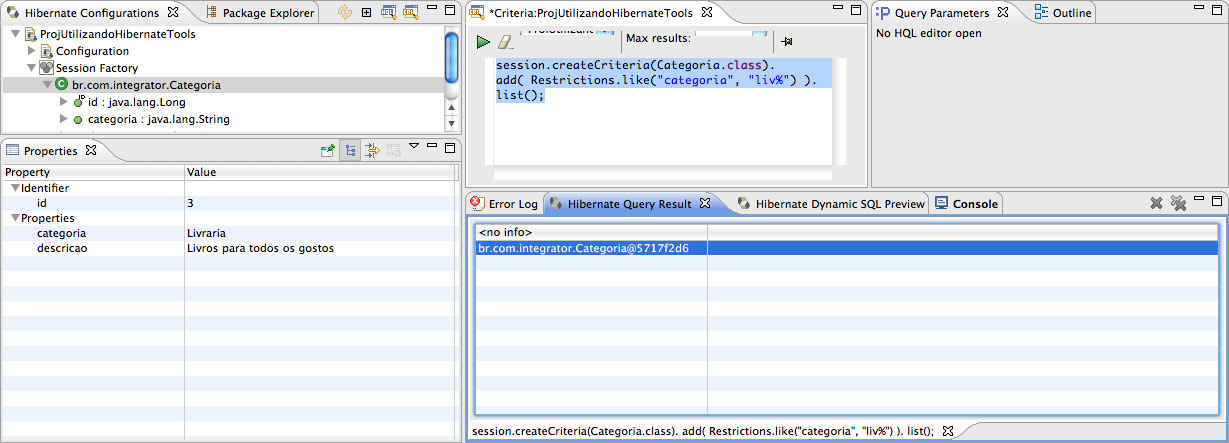Close the bottom query result sub-tab

tap(948, 431)
